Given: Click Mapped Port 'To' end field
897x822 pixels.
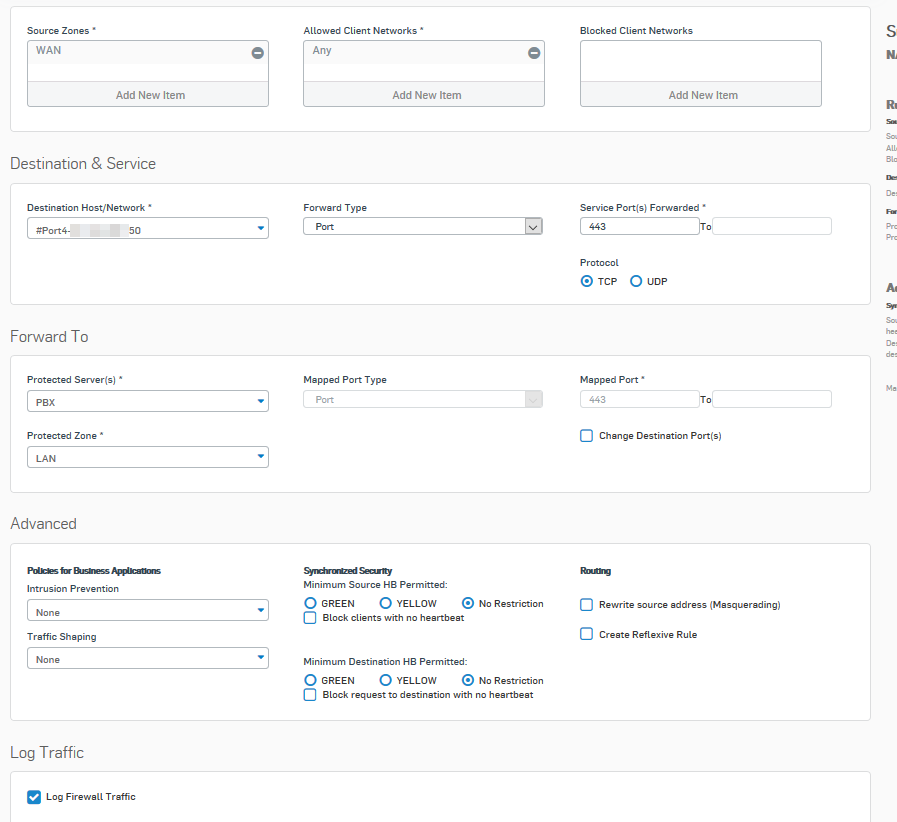Looking at the screenshot, I should pyautogui.click(x=772, y=399).
